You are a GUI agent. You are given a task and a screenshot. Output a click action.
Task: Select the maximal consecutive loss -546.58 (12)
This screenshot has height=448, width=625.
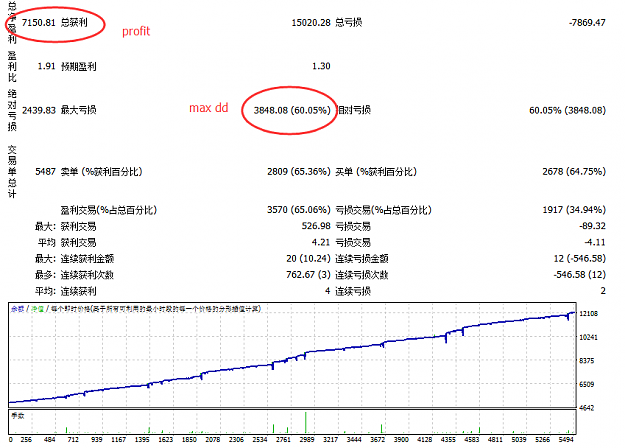580,275
